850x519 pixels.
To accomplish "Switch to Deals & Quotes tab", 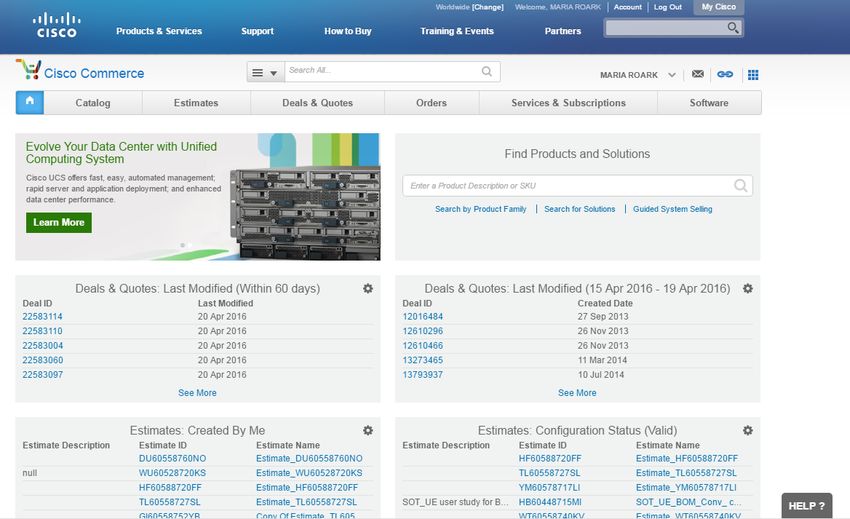I will point(318,102).
